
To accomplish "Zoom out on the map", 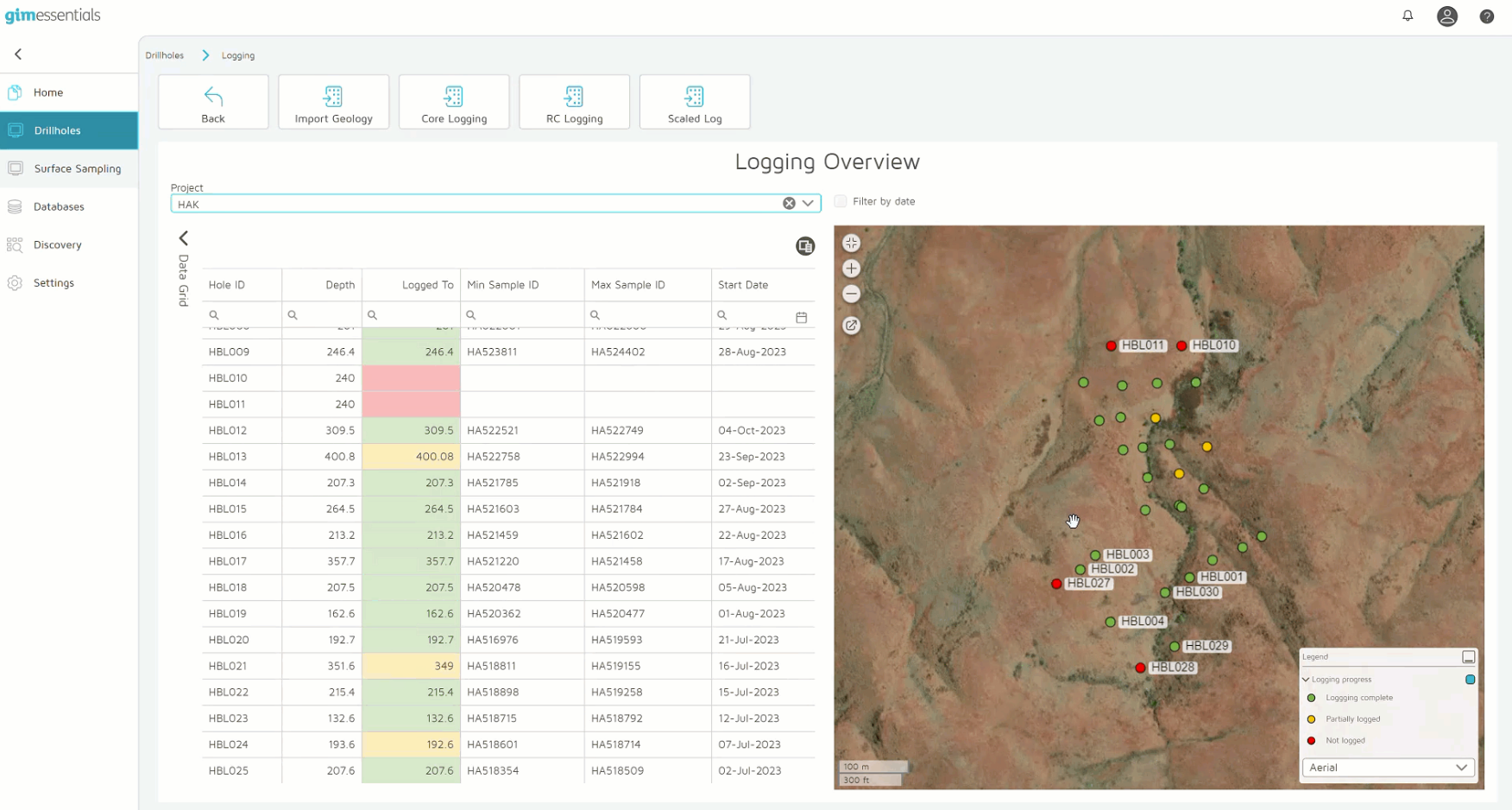I will 851,294.
